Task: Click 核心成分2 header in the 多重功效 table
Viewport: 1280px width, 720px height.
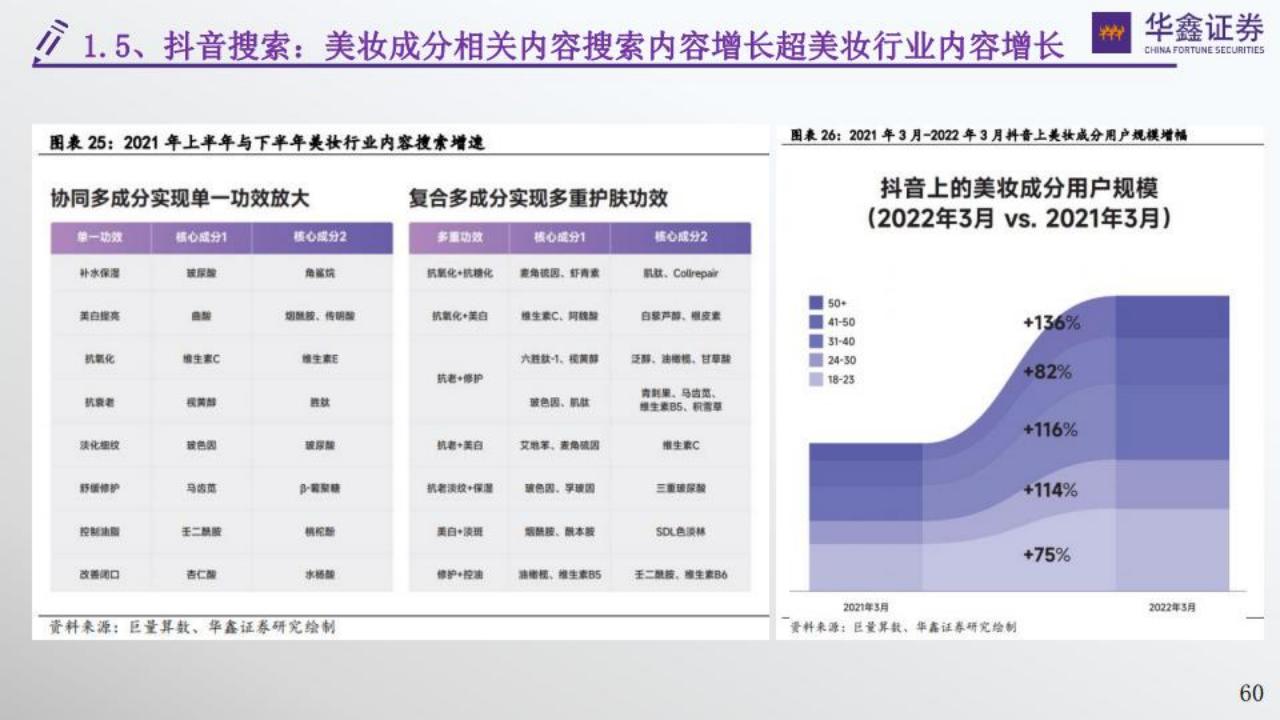Action: (x=680, y=237)
